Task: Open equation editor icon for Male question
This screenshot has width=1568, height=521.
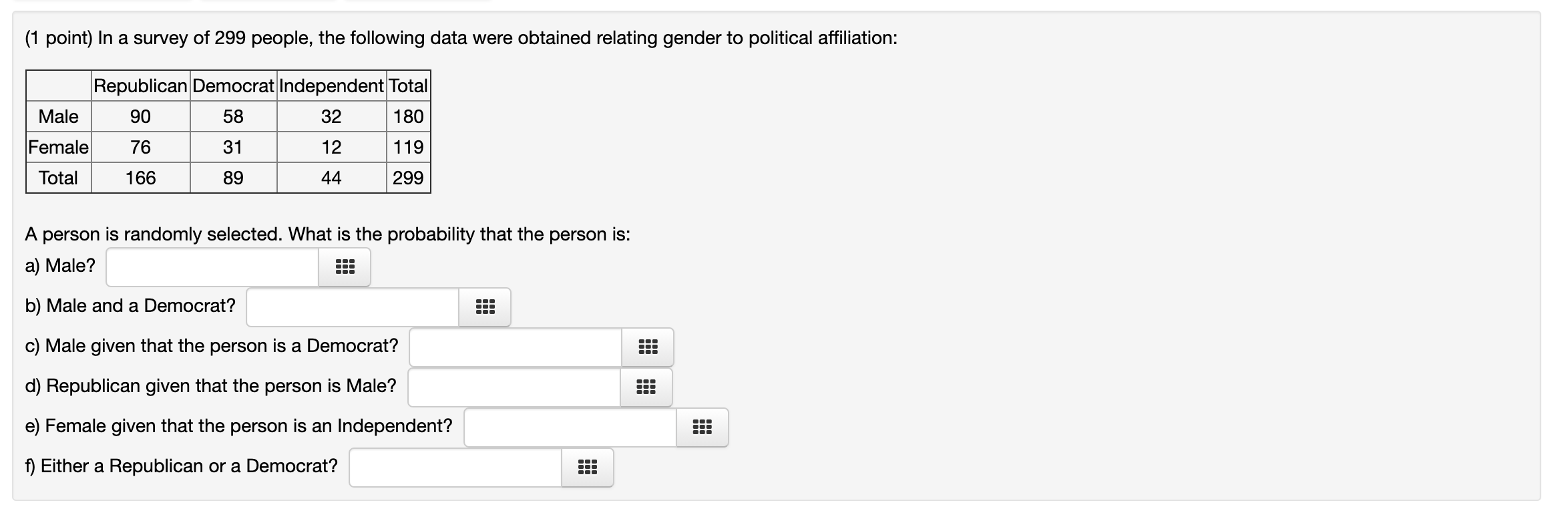Action: click(345, 267)
